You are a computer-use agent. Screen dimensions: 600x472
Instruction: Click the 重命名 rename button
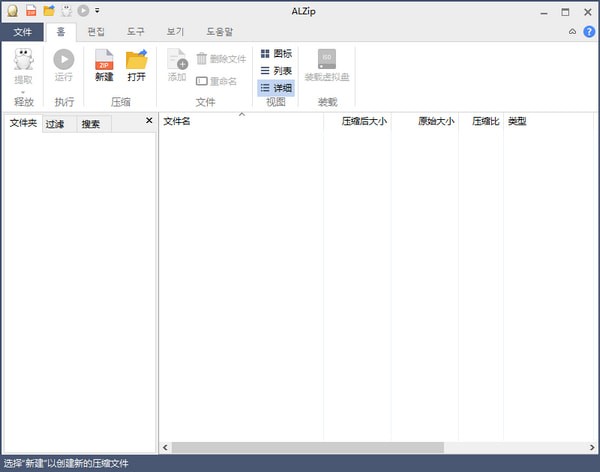click(217, 81)
